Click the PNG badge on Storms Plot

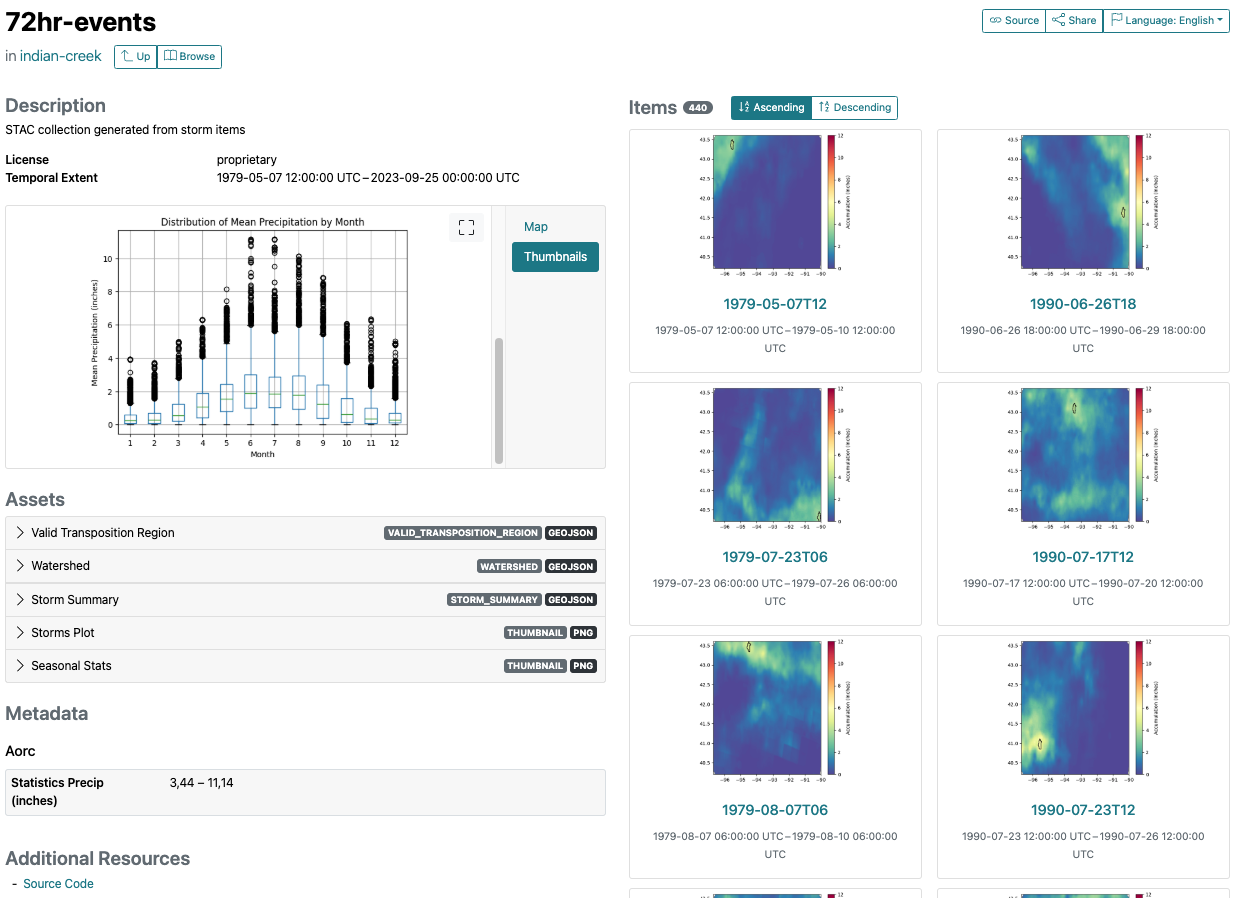pyautogui.click(x=583, y=633)
